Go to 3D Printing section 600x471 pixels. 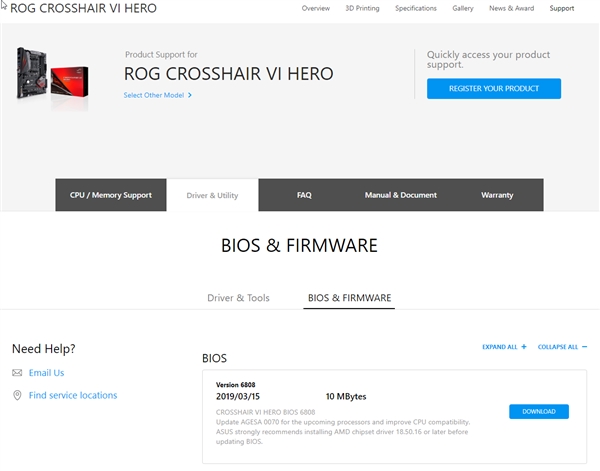[362, 8]
